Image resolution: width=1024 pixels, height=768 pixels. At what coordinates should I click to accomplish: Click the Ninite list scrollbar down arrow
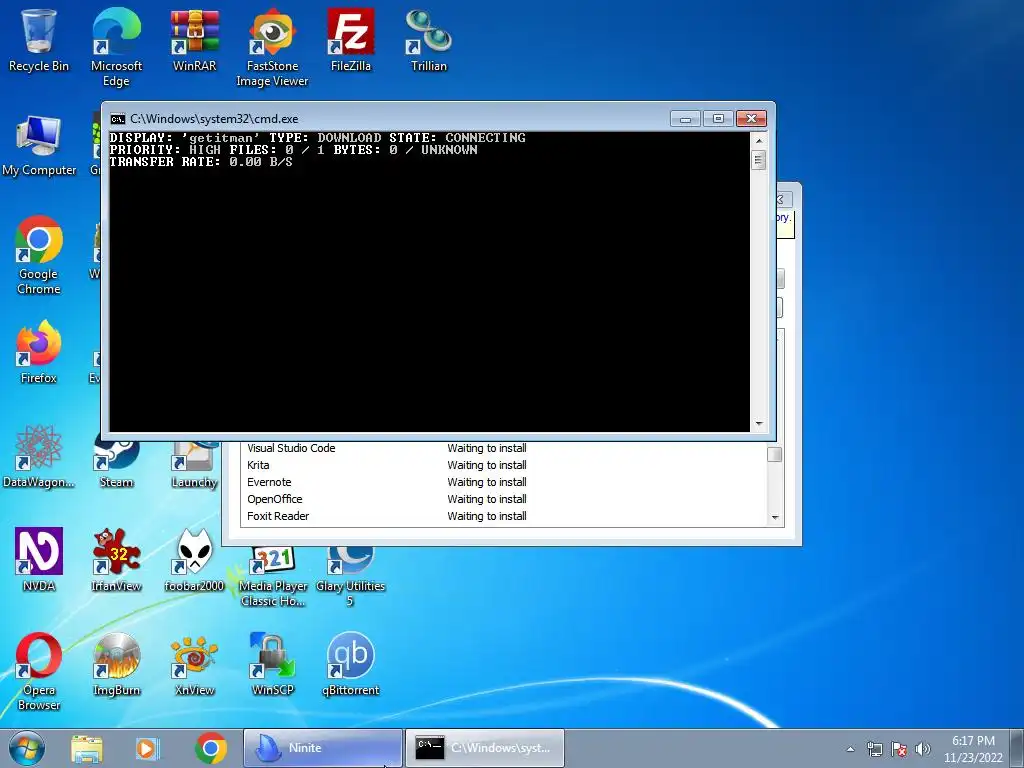point(775,518)
